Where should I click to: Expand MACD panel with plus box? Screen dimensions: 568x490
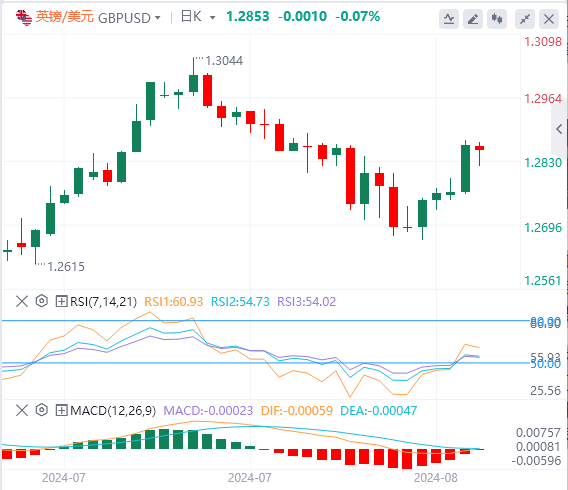(x=61, y=410)
